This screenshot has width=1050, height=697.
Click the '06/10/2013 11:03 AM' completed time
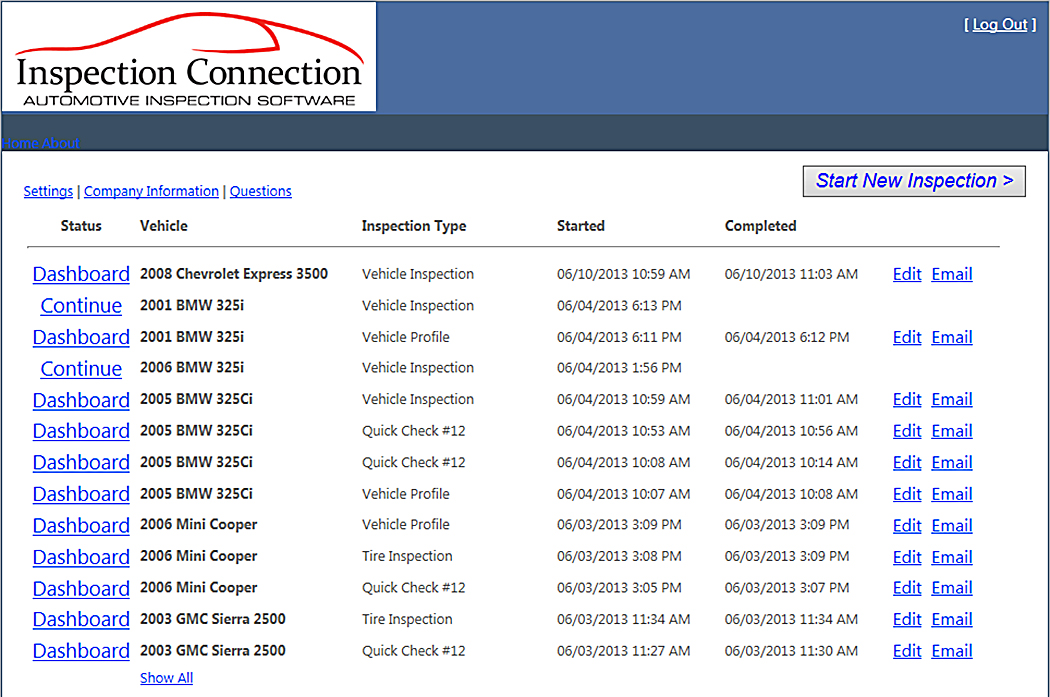click(791, 275)
